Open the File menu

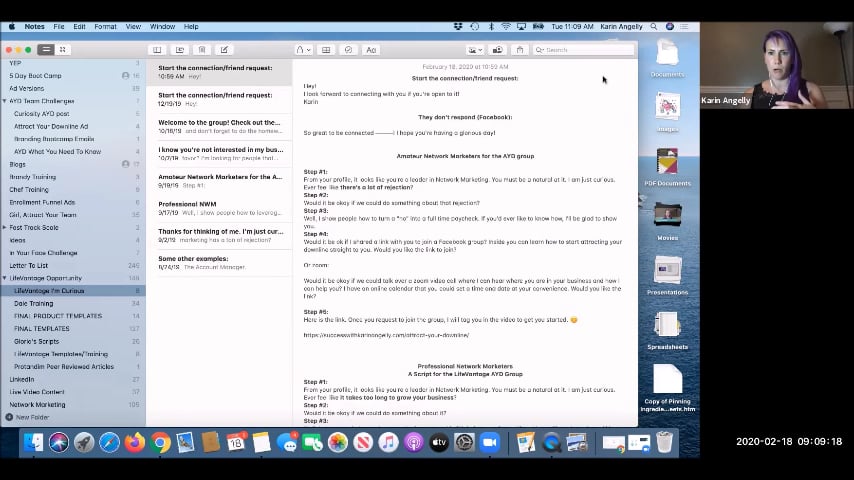tap(59, 26)
